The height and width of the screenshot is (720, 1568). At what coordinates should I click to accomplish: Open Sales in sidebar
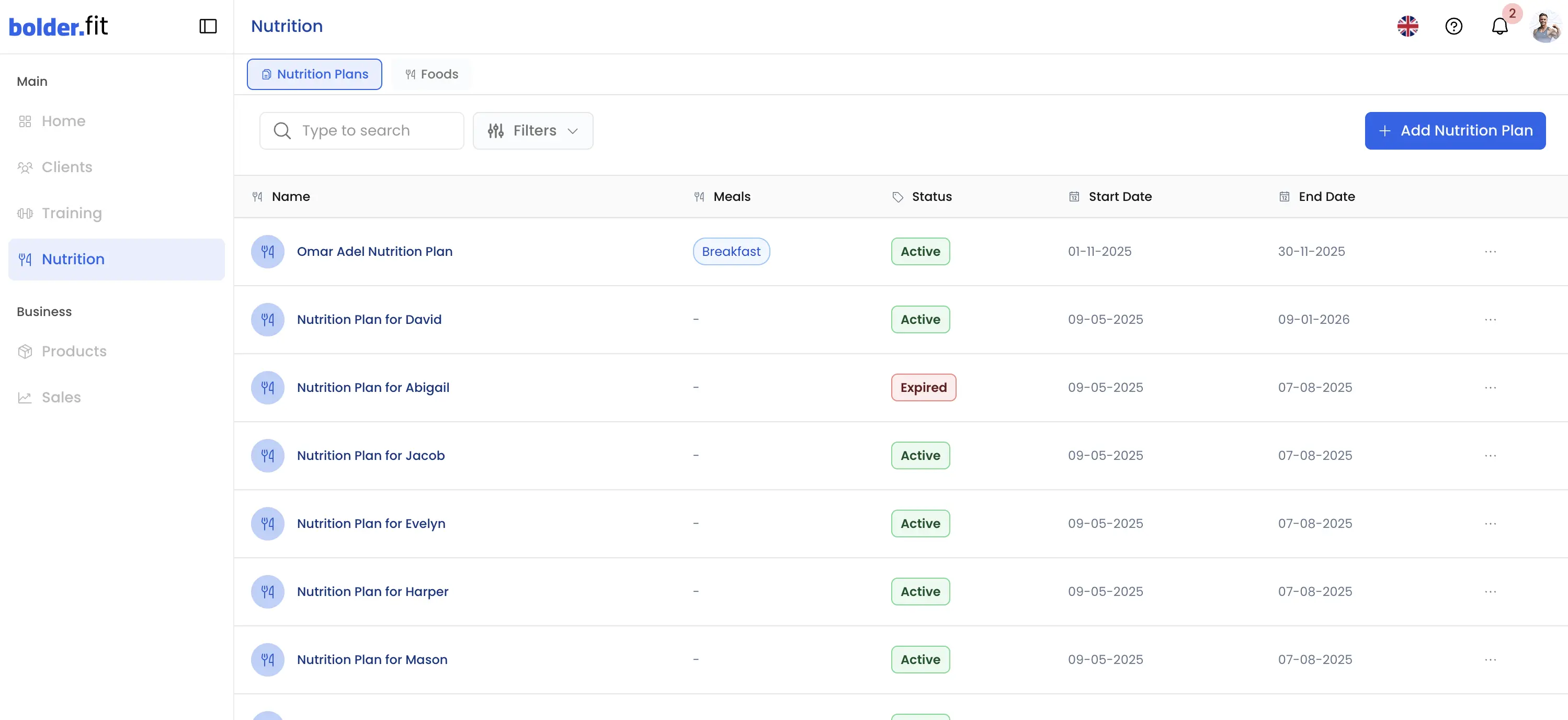pyautogui.click(x=116, y=397)
